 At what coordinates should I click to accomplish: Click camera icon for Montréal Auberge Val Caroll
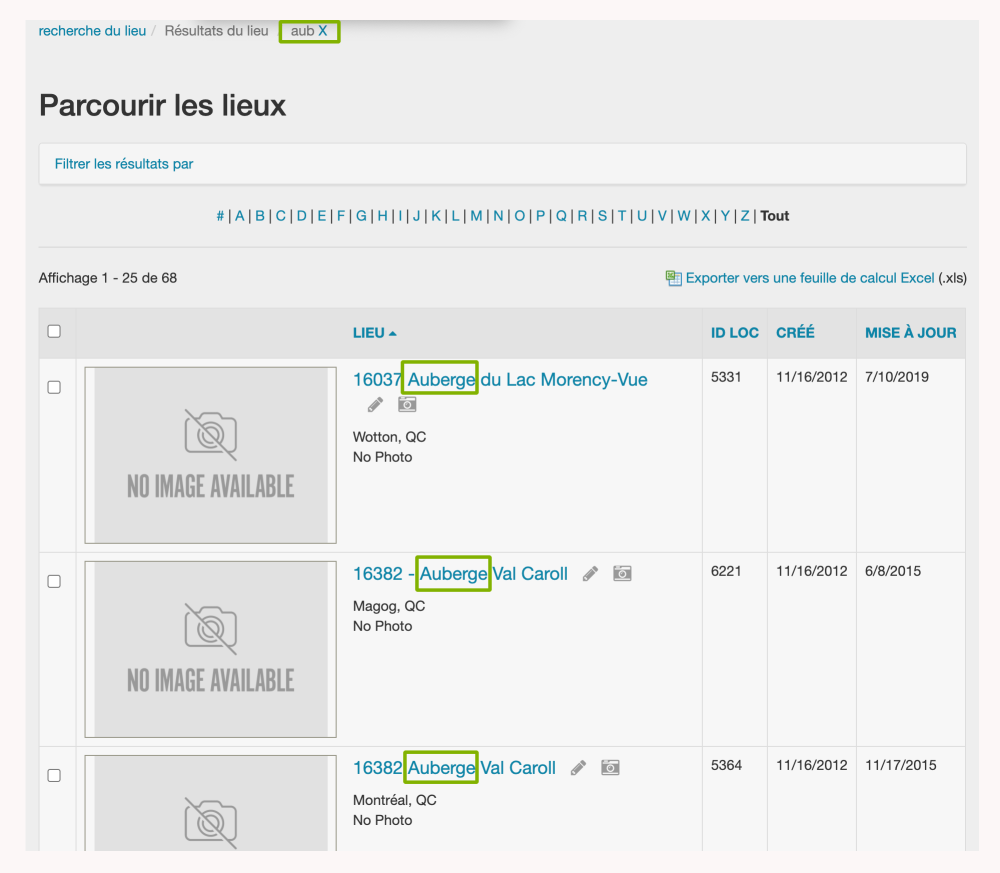point(610,767)
